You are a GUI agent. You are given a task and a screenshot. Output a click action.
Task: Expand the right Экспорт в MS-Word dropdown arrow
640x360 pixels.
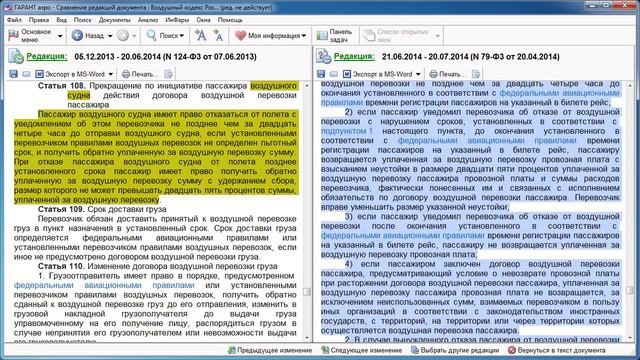(x=418, y=74)
